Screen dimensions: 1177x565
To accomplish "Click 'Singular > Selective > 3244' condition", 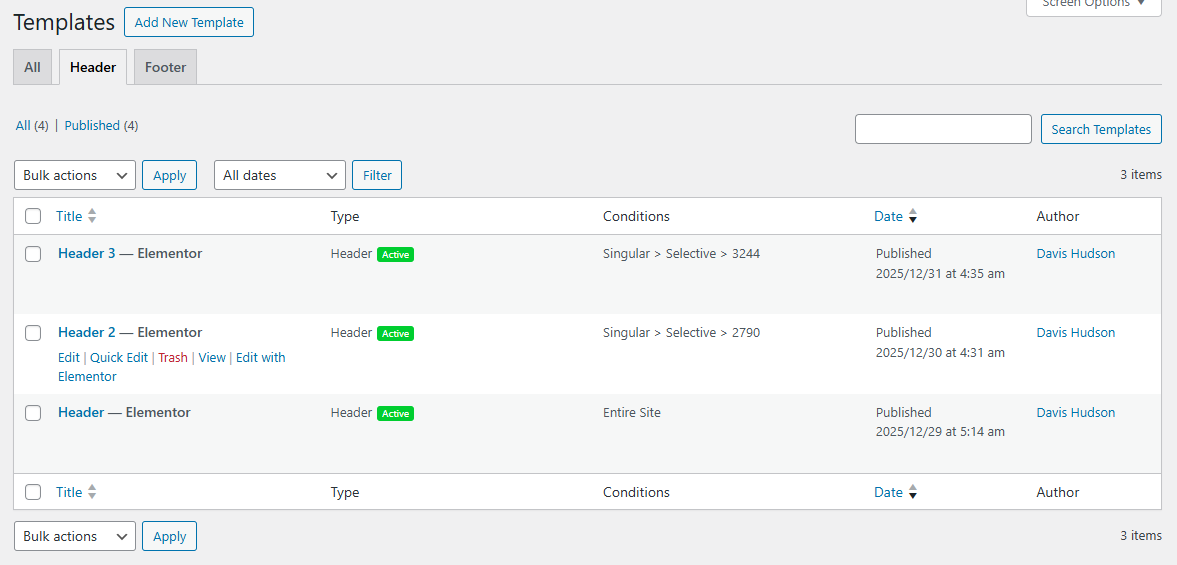I will coord(682,254).
